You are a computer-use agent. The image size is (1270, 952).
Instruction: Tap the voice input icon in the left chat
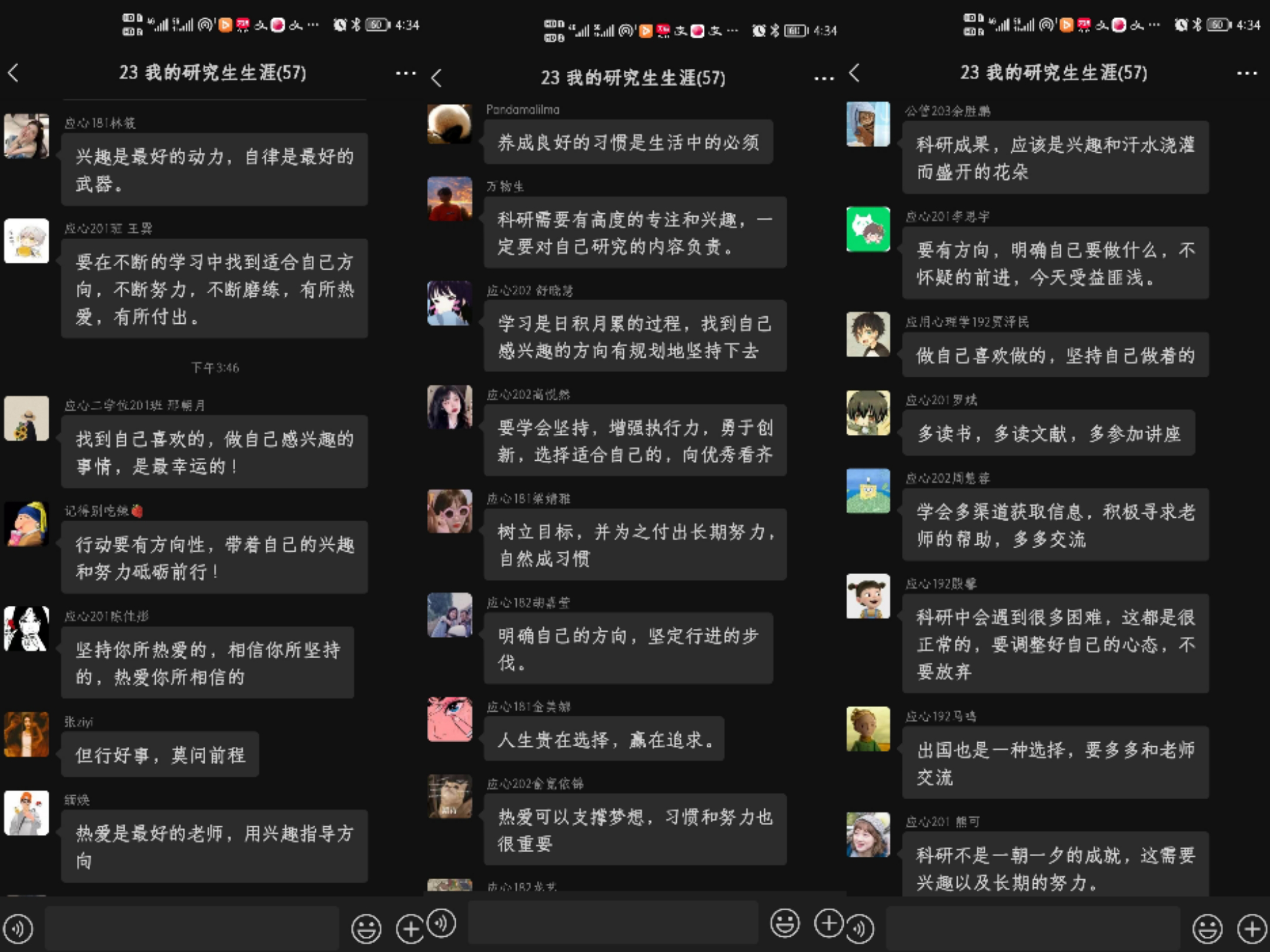point(19,928)
